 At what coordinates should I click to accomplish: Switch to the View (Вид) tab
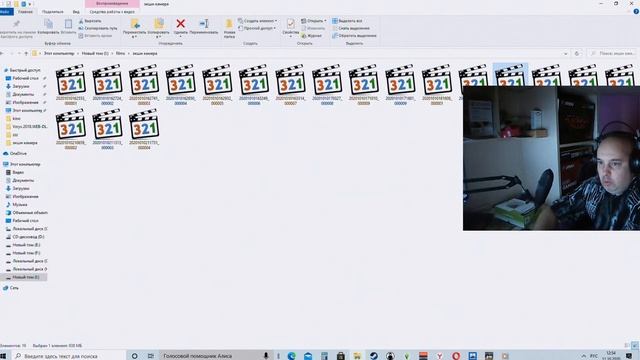pos(76,12)
